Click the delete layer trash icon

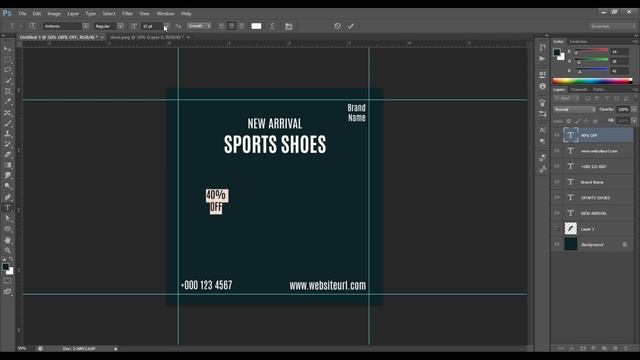626,348
